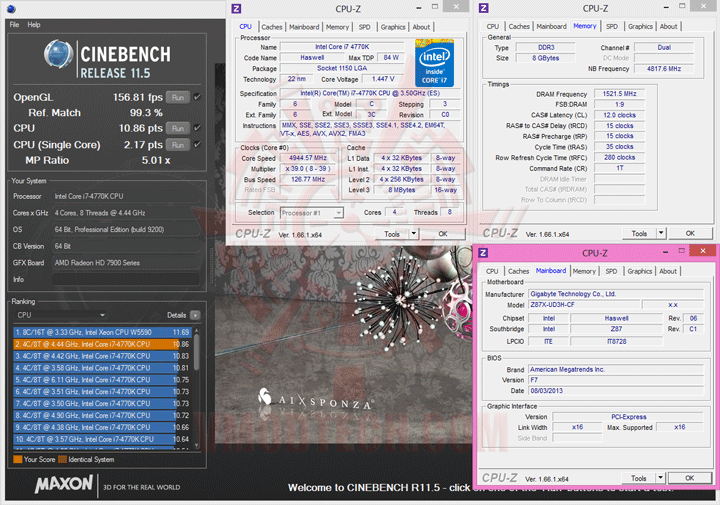720x505 pixels.
Task: Click the Identical System legend swatch
Action: (x=62, y=459)
